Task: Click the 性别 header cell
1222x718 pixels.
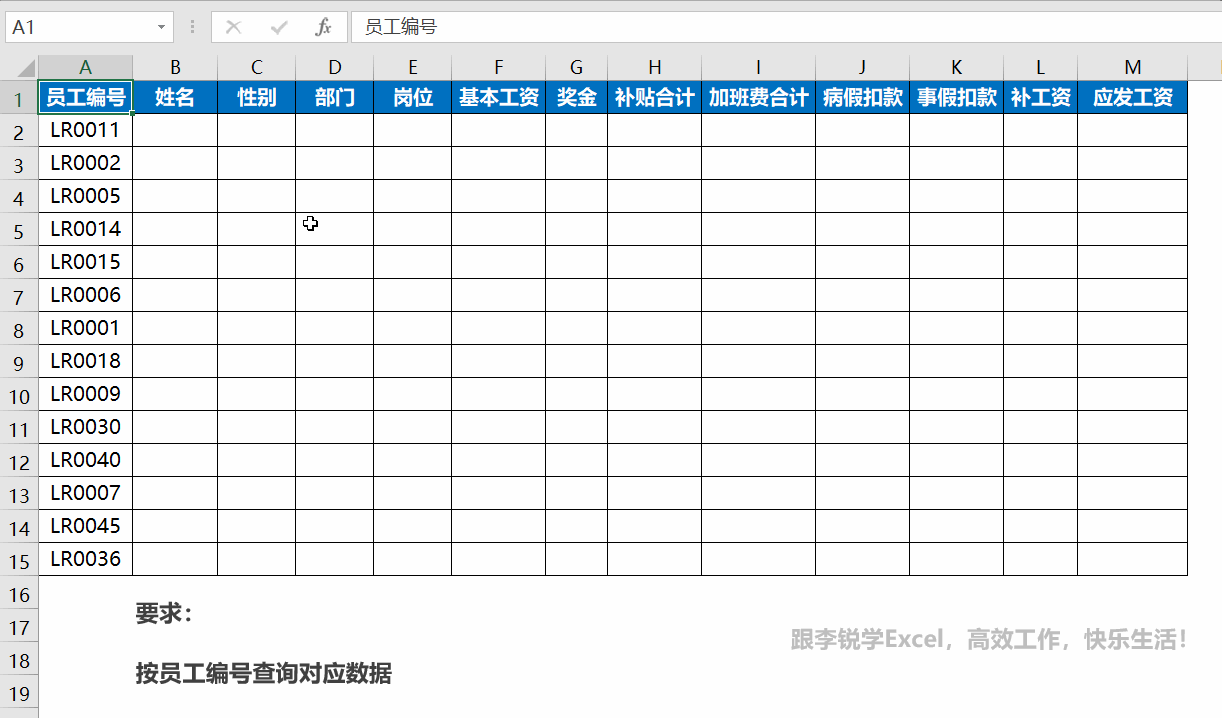Action: 257,97
